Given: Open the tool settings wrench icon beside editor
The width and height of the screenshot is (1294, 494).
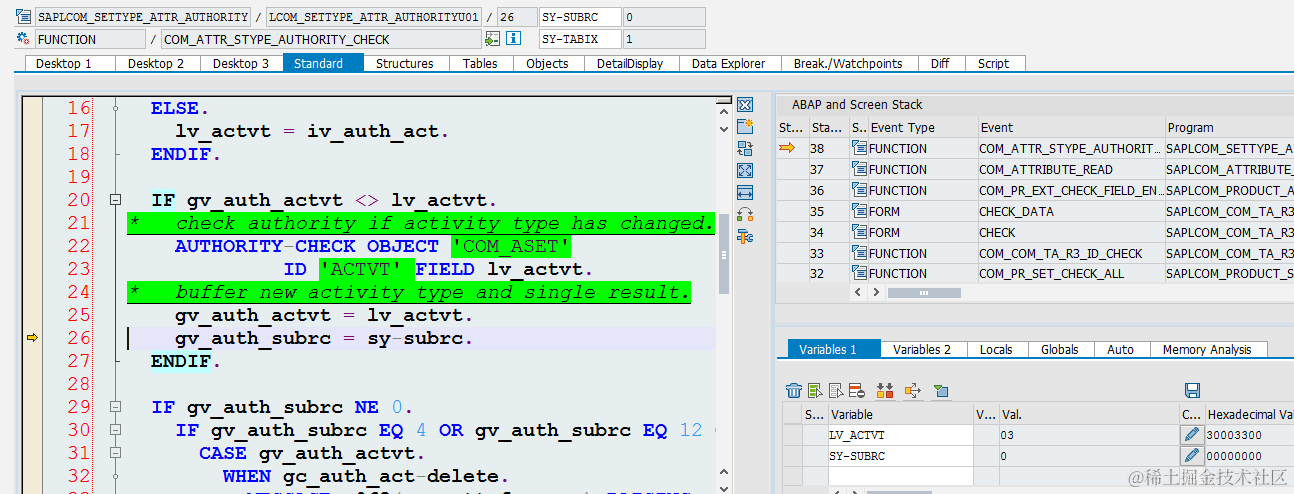Looking at the screenshot, I should [x=745, y=236].
